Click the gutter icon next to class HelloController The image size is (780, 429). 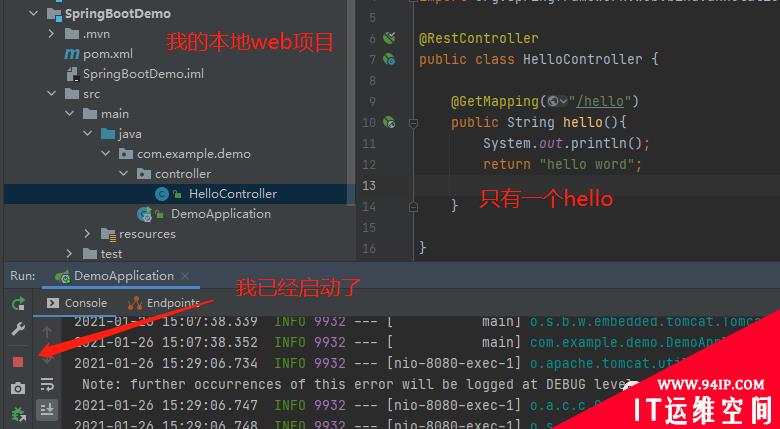pyautogui.click(x=389, y=59)
